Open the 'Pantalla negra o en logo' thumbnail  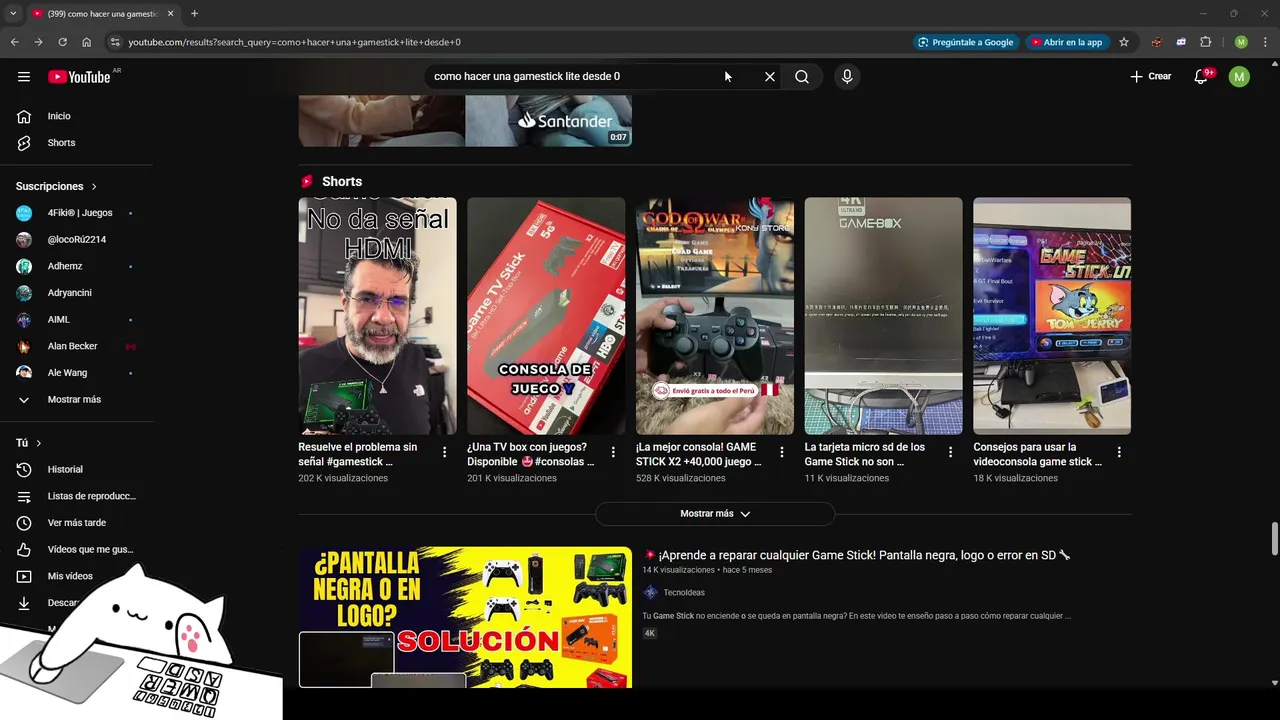(x=465, y=617)
